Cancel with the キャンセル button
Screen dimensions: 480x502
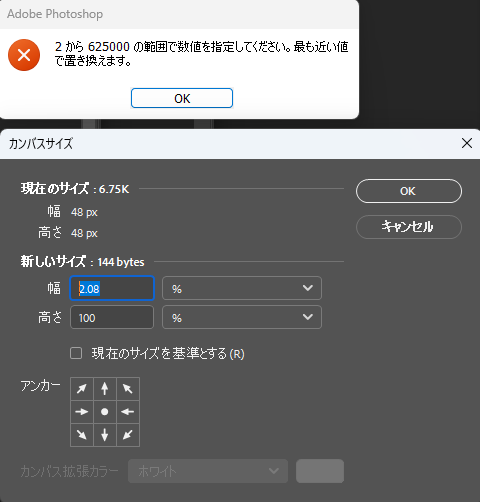409,227
